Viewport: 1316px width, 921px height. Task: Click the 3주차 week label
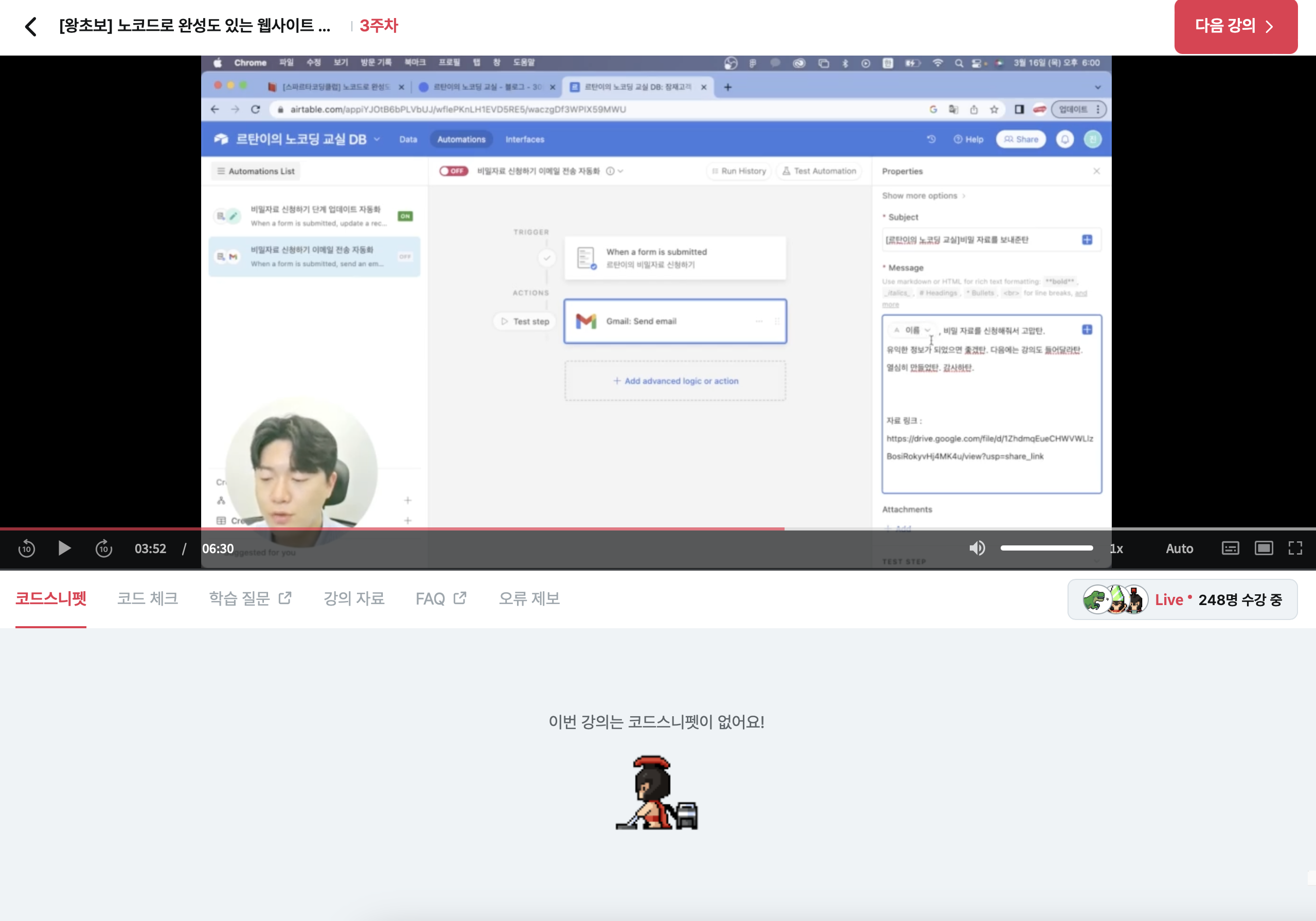coord(378,26)
